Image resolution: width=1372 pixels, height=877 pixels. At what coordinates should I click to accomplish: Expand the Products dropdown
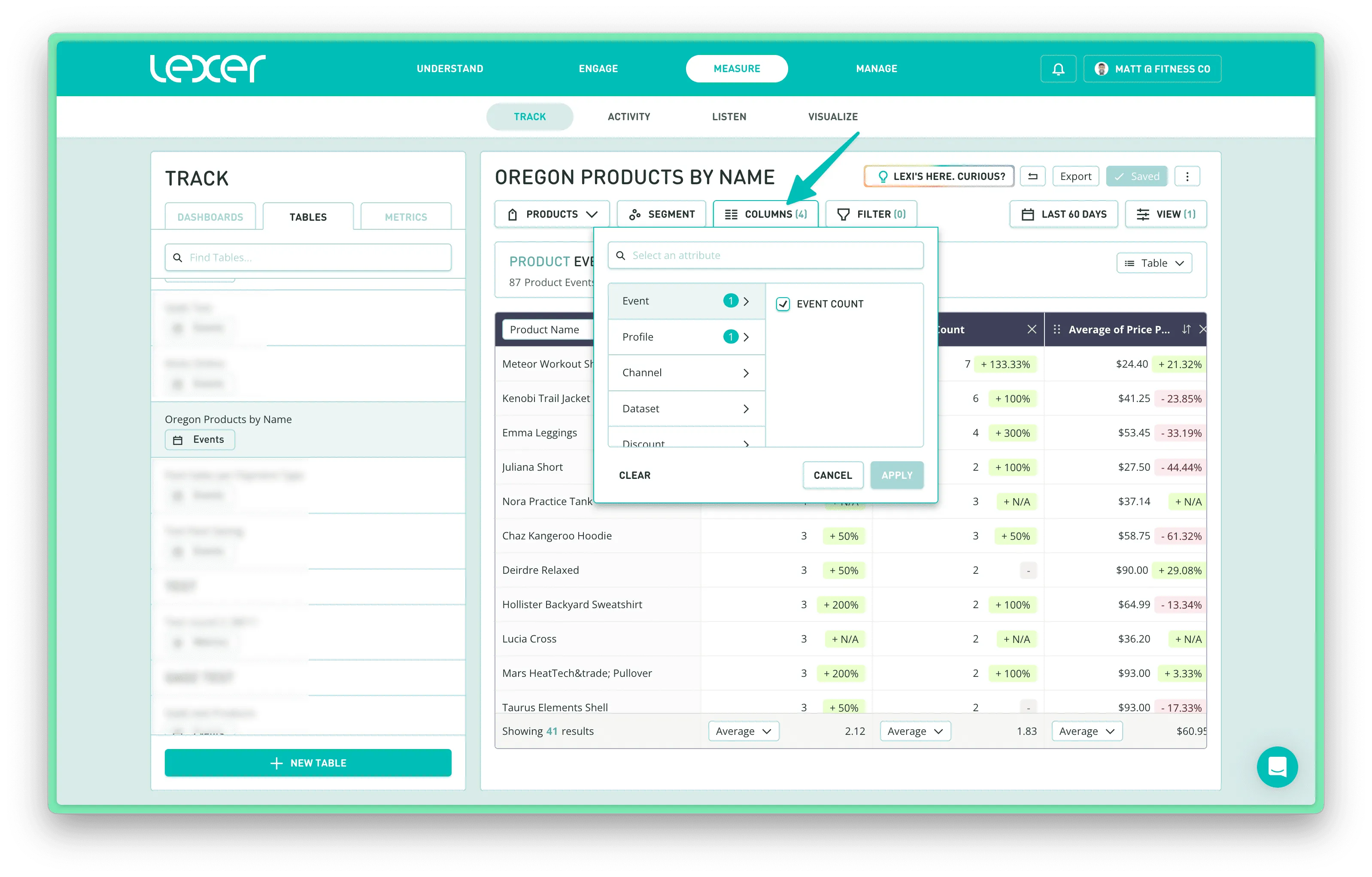pos(552,214)
